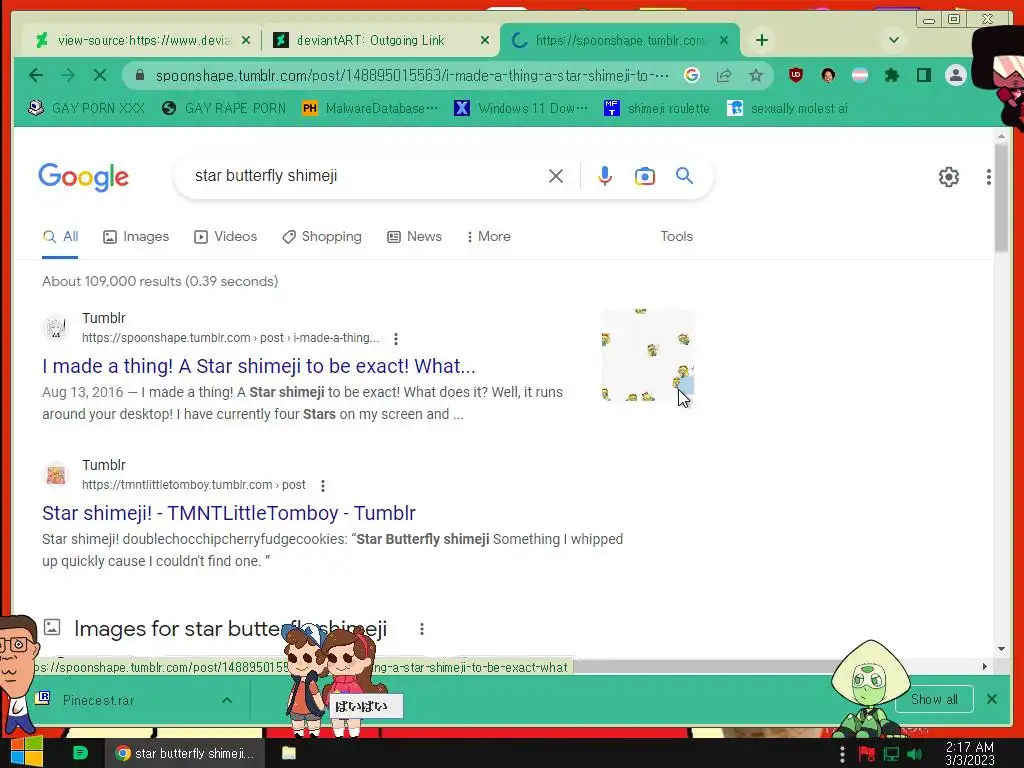
Task: Open 'I made a thing! A Star shimeji' result
Action: (259, 366)
